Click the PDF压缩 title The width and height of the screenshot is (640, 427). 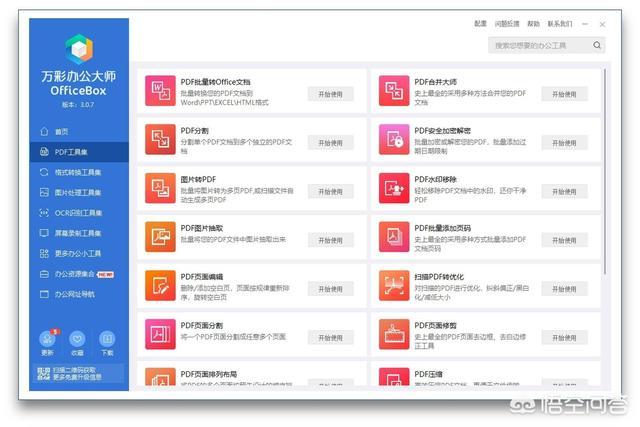pos(428,374)
